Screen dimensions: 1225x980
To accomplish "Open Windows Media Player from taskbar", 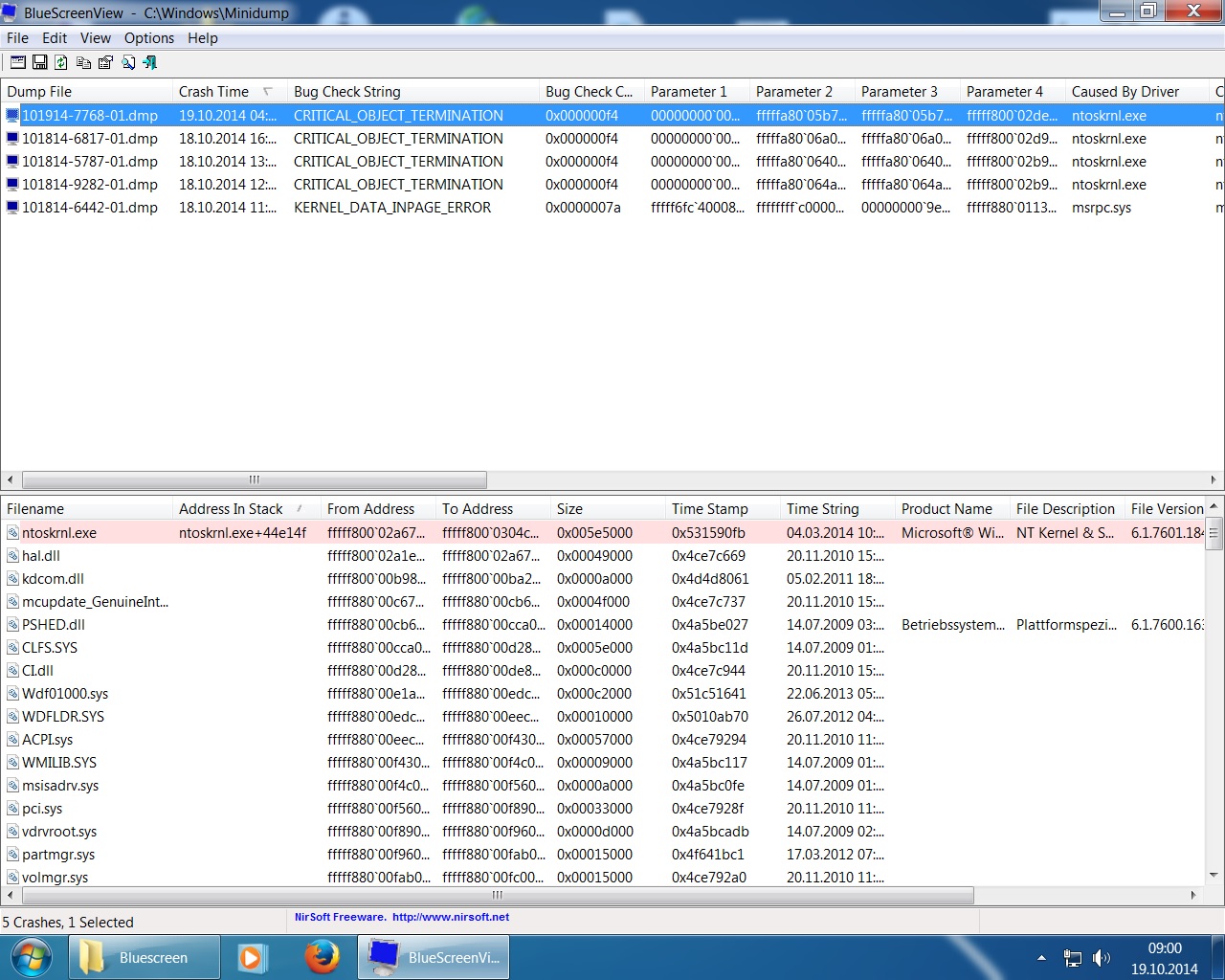I will [252, 957].
